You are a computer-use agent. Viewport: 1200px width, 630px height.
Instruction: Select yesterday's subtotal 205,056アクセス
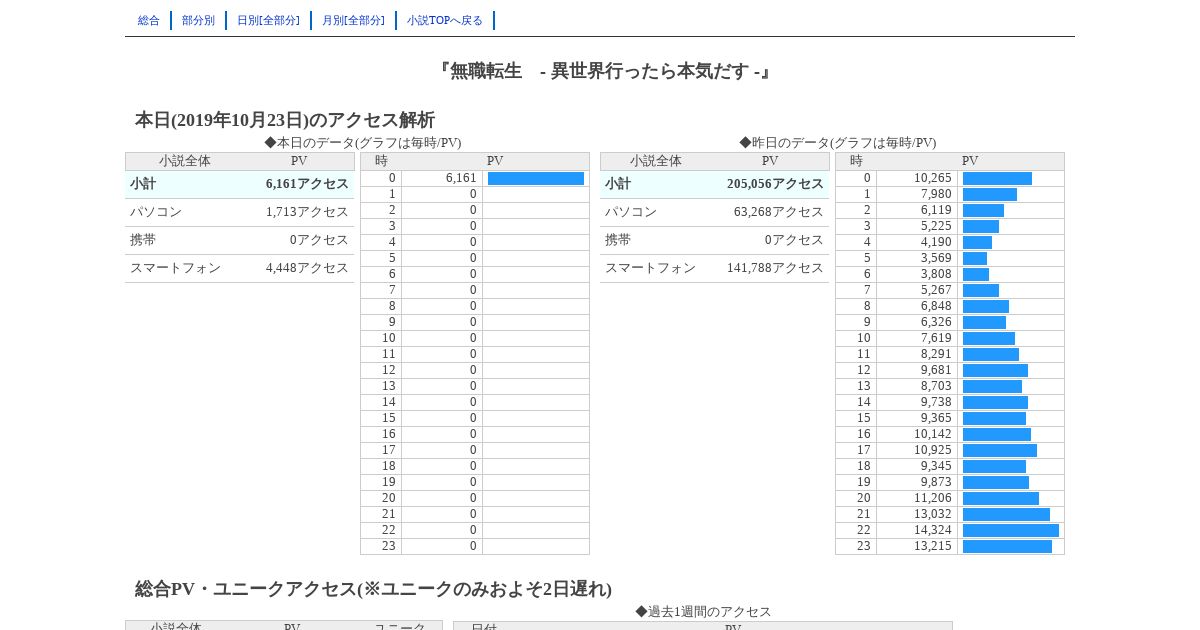coord(775,184)
